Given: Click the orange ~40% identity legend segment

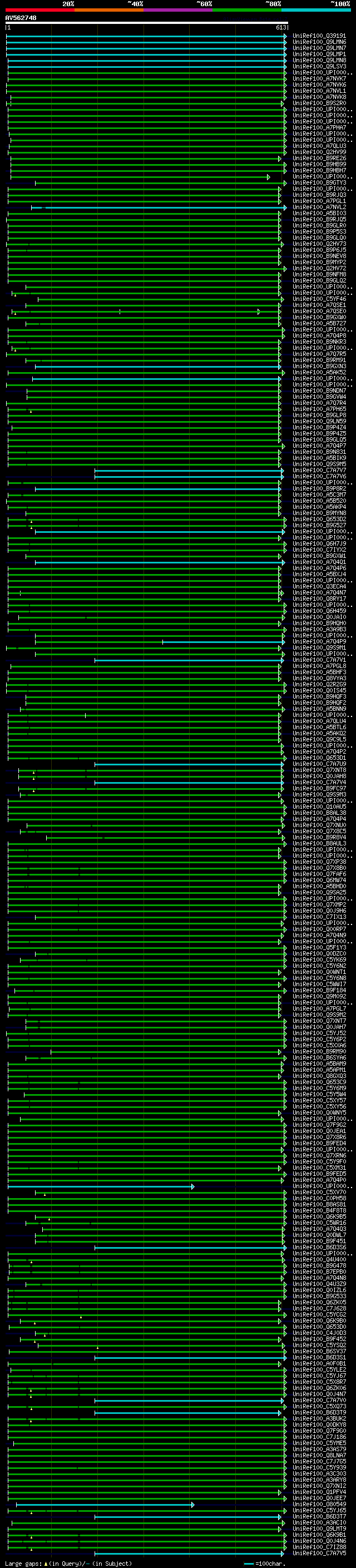Looking at the screenshot, I should pyautogui.click(x=109, y=10).
